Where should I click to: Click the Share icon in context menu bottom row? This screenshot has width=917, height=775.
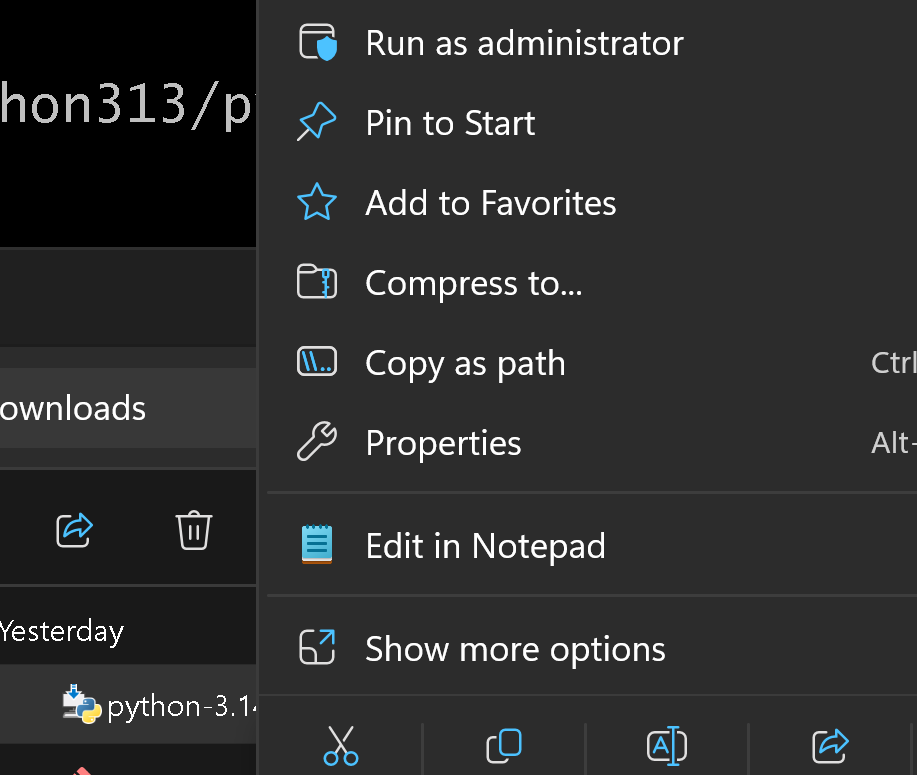pos(830,745)
